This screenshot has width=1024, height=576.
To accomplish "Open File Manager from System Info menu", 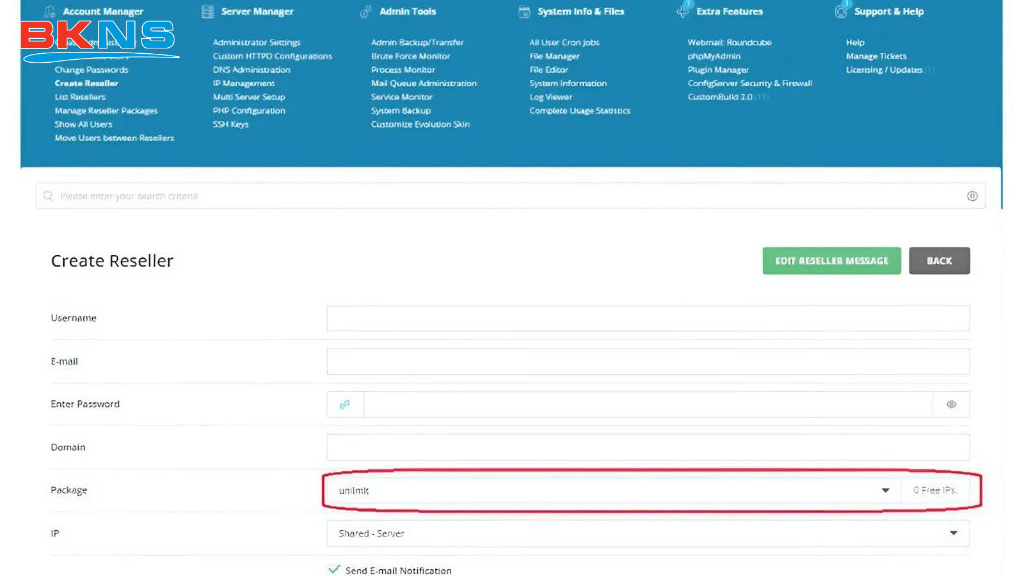I will (x=554, y=57).
